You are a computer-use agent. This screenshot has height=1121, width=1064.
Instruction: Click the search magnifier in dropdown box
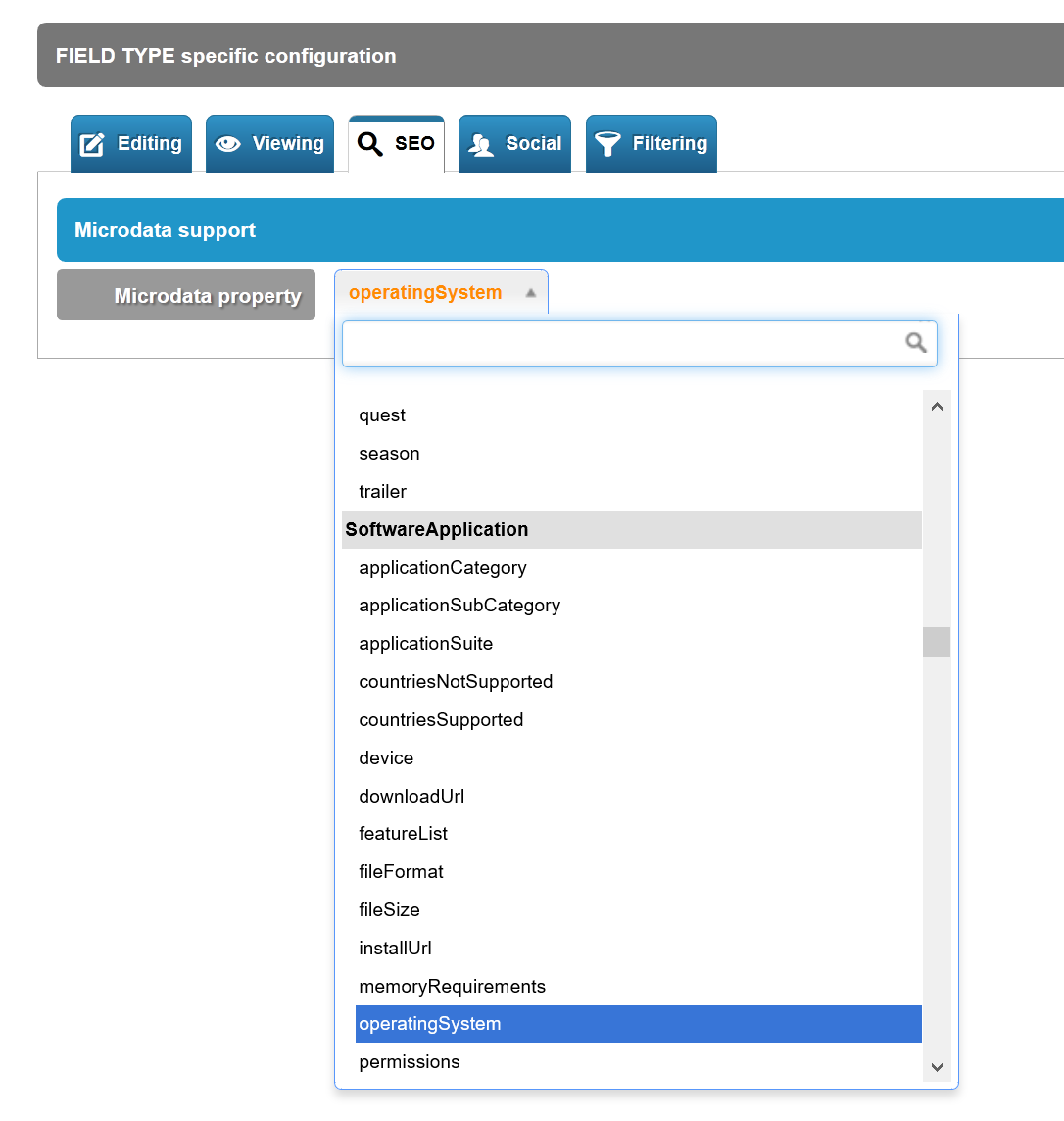pyautogui.click(x=916, y=343)
